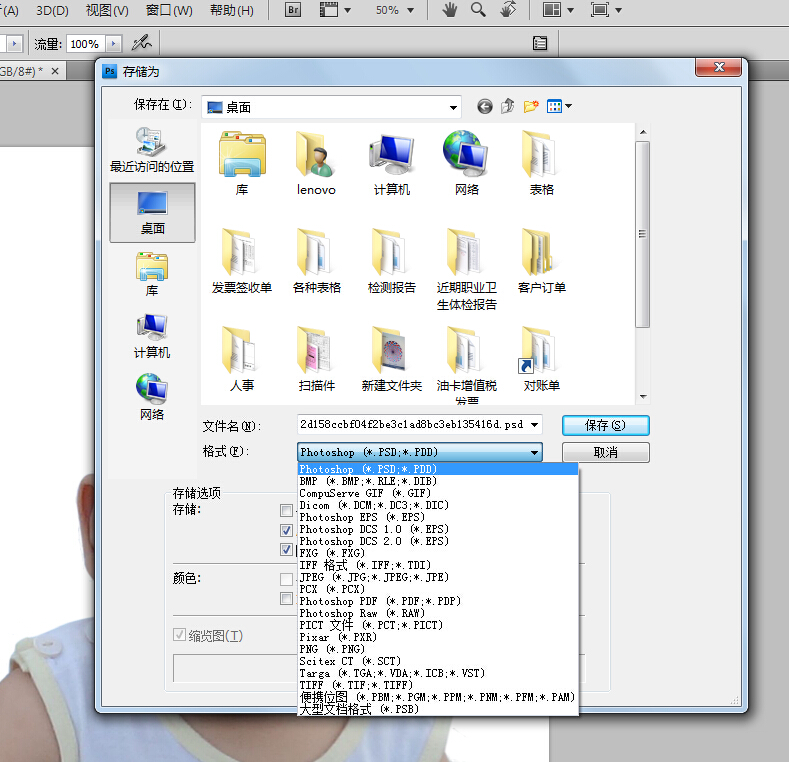Close the GB/8#) document tab
The image size is (789, 762).
click(x=55, y=71)
